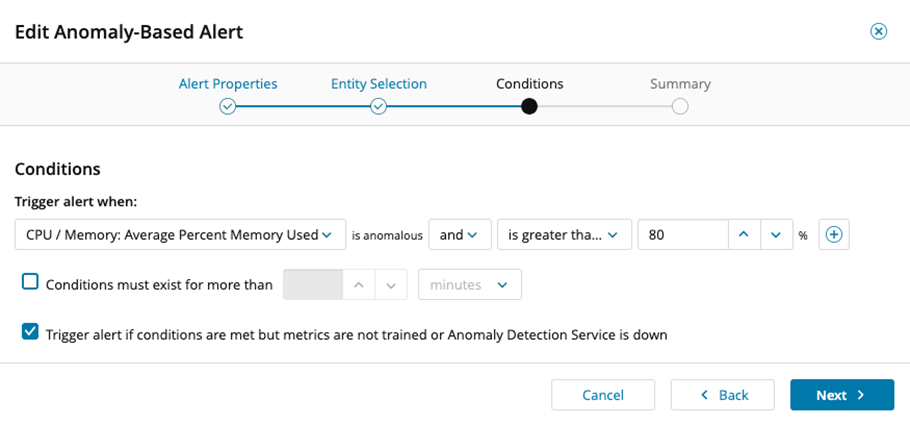910x425 pixels.
Task: Click the Summary step empty circle
Action: [680, 106]
